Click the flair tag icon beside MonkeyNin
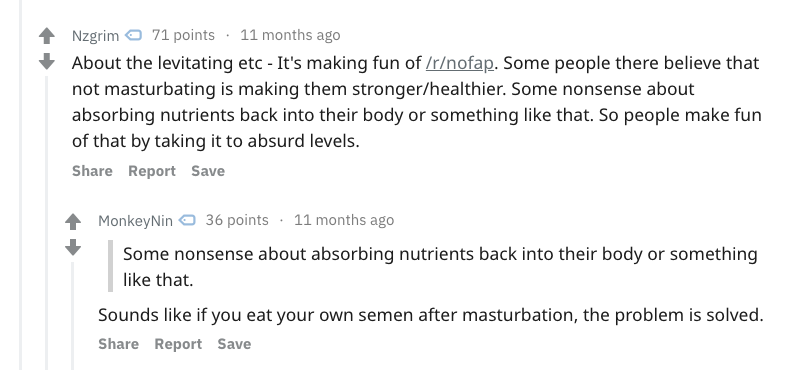The image size is (812, 370). click(x=187, y=220)
